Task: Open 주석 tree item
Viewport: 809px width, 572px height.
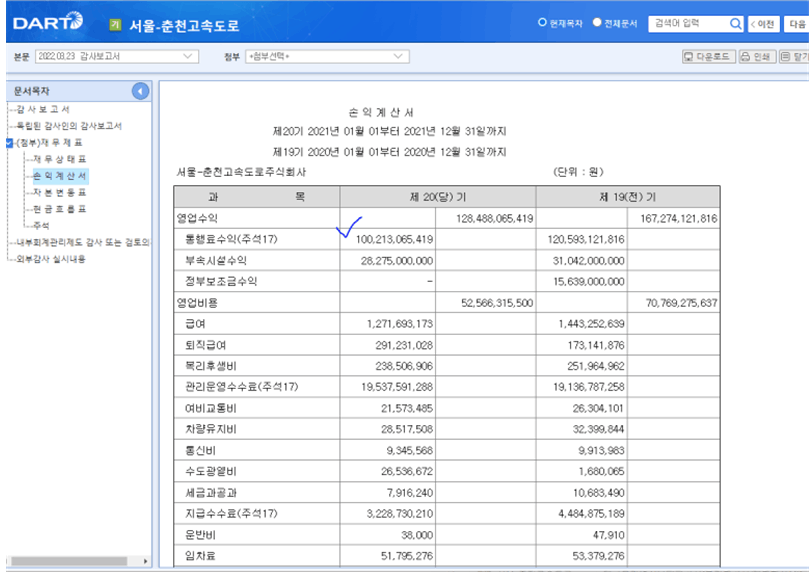Action: 41,225
